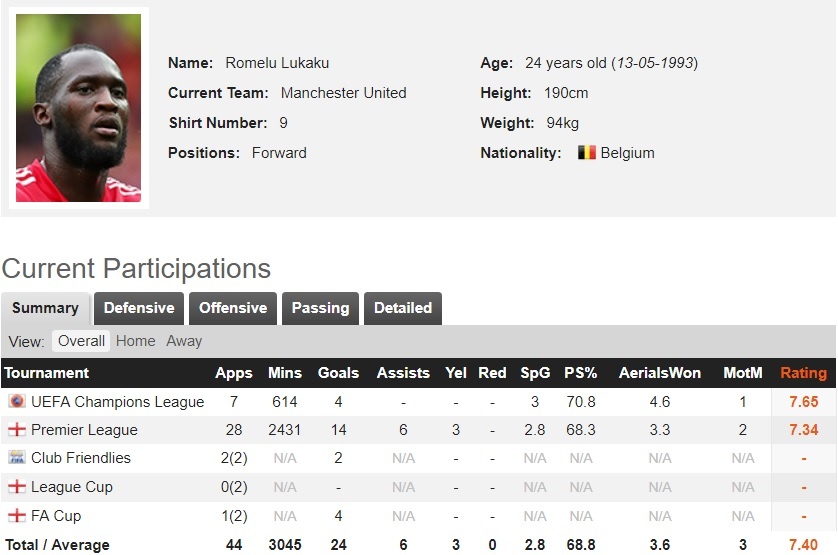Open the Premier League tournament link
This screenshot has height=555, width=838.
point(84,430)
